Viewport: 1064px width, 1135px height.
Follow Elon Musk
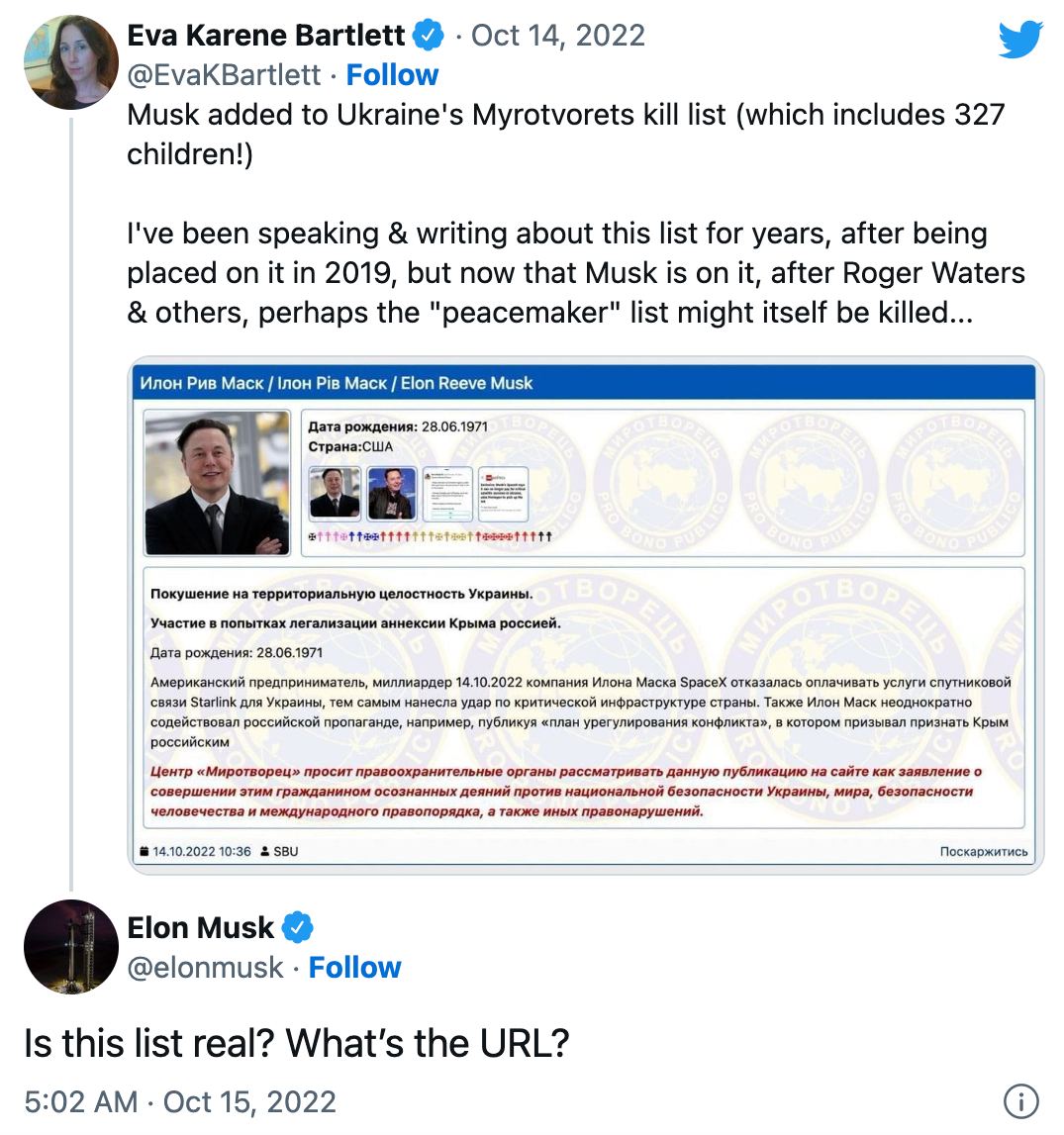pyautogui.click(x=354, y=968)
